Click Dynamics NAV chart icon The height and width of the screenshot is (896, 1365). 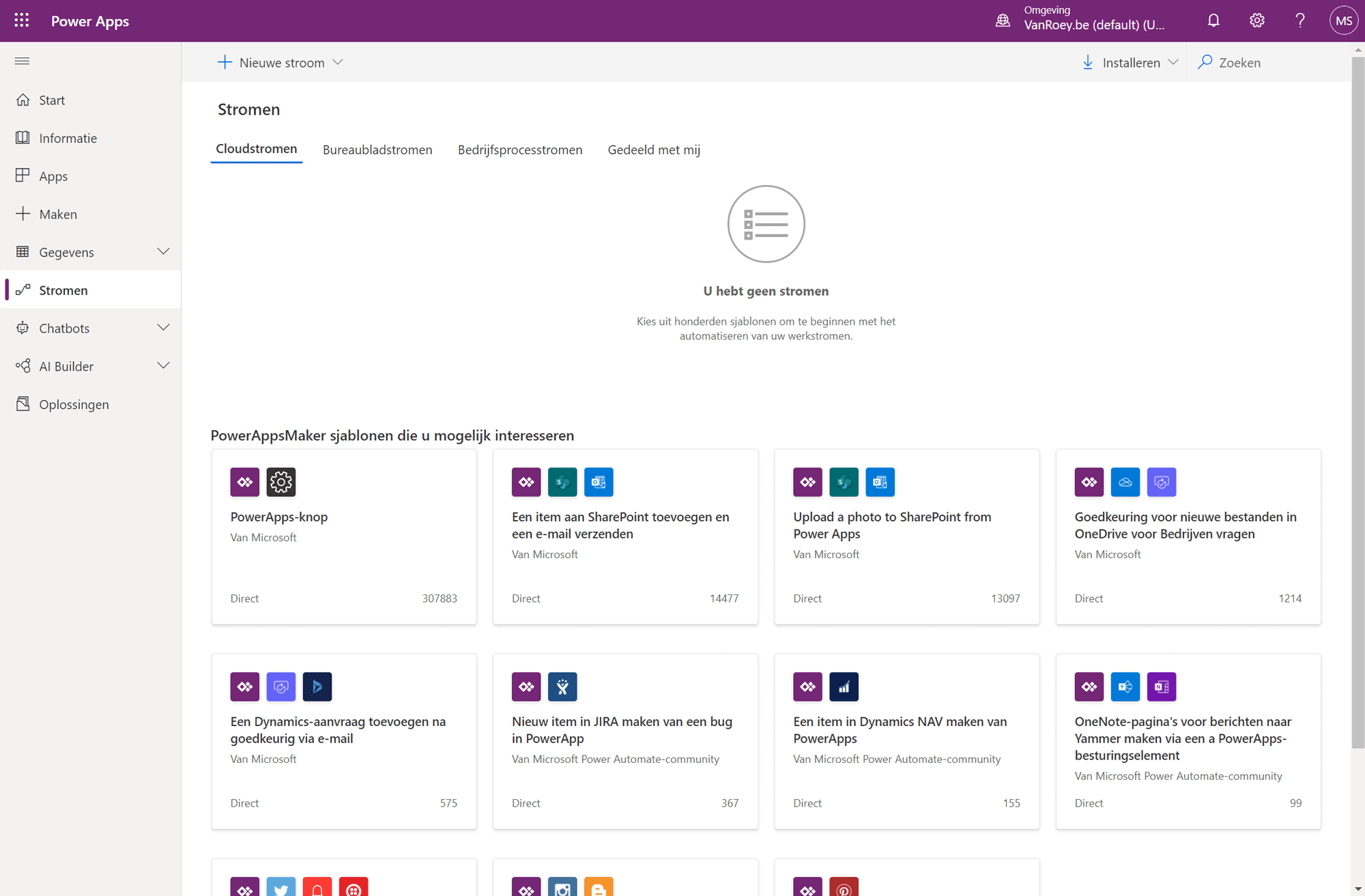point(844,687)
